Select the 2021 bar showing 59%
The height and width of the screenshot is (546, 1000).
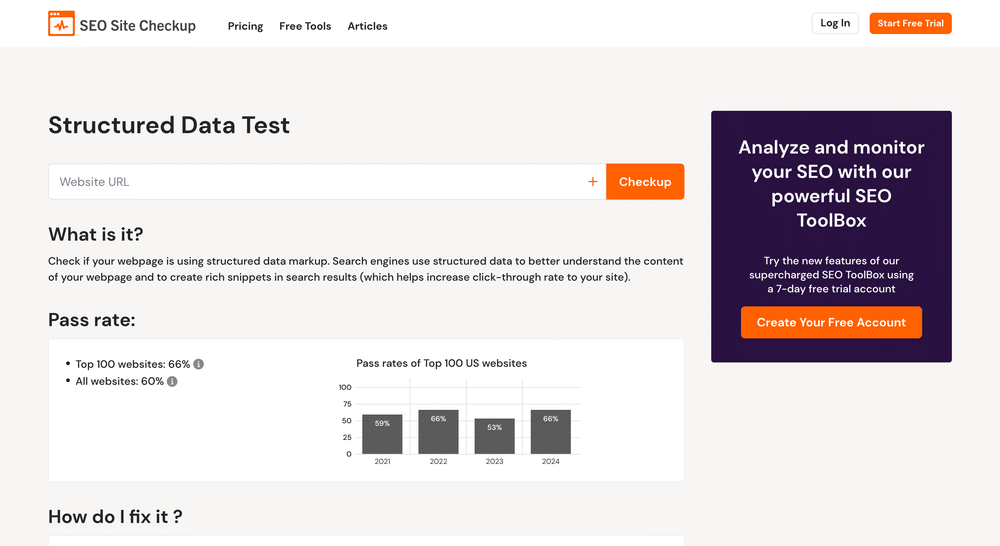(x=382, y=434)
